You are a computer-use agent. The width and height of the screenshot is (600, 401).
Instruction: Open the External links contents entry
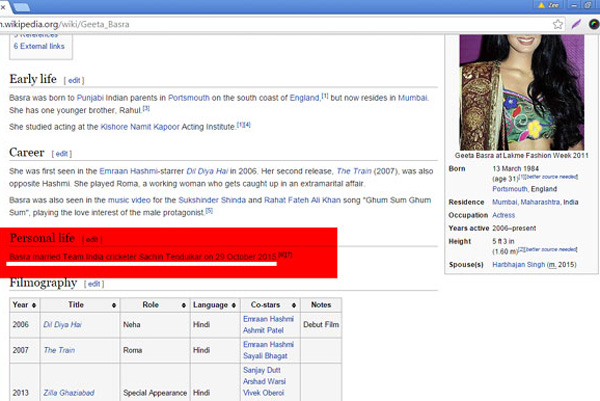(39, 46)
